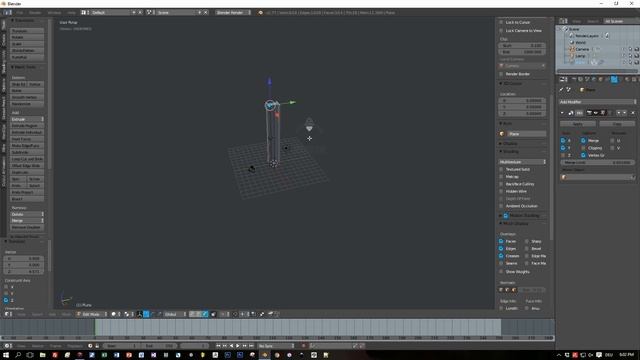This screenshot has height=360, width=640.
Task: Open the File menu
Action: tap(20, 13)
